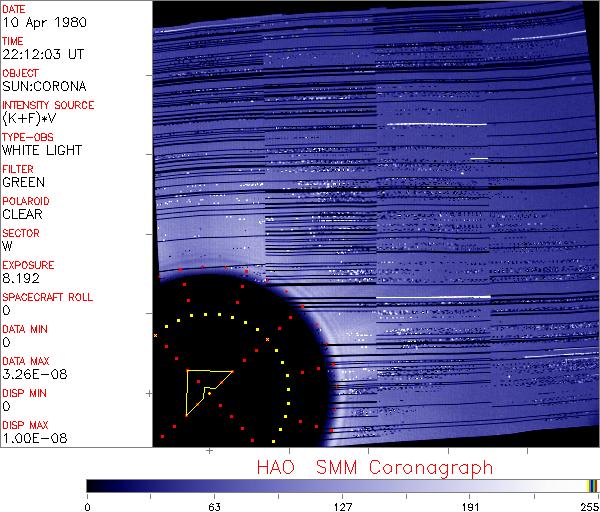Click the INTENSITY SOURCE label
The image size is (600, 512).
click(x=48, y=105)
